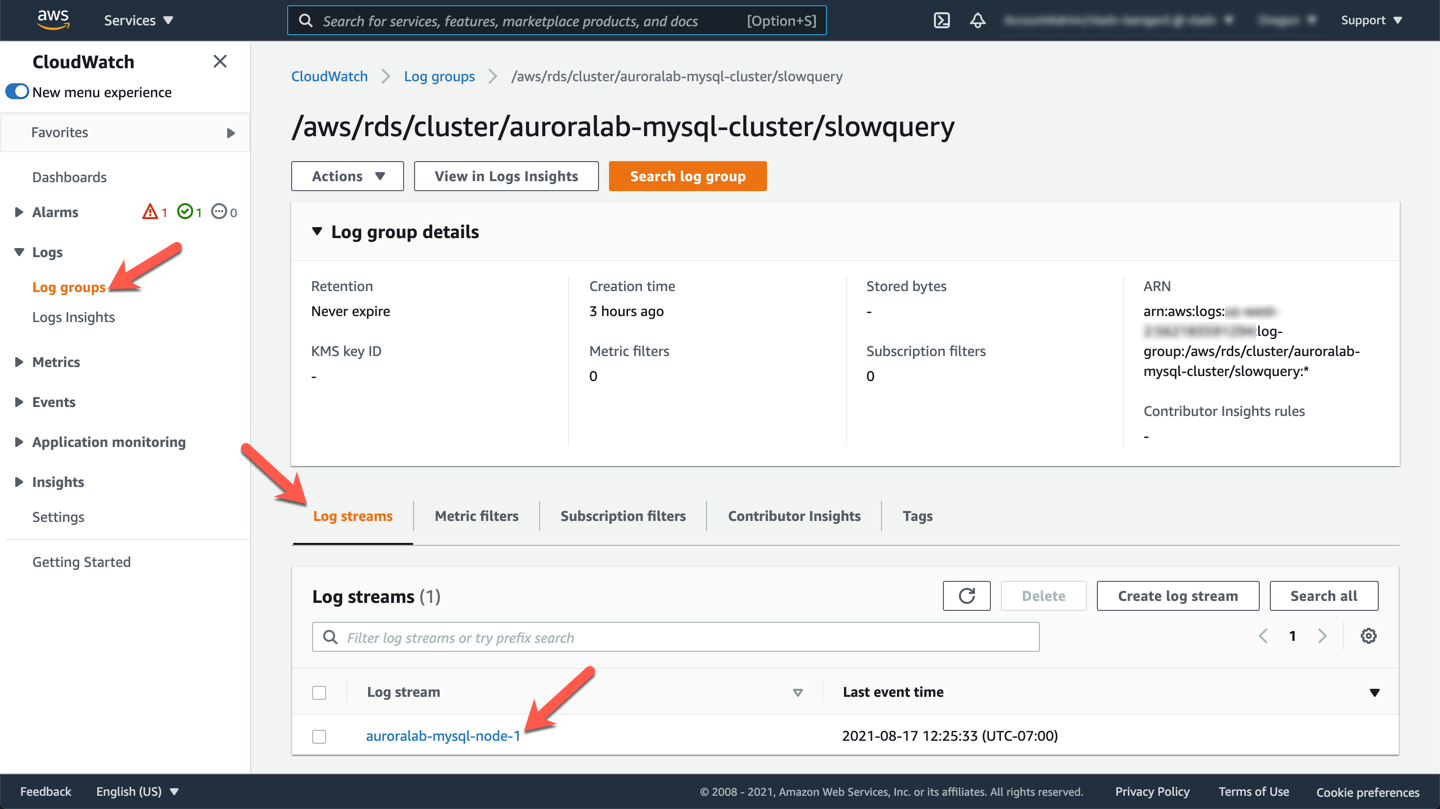Open AWS CloudShell terminal icon
Viewport: 1440px width, 809px height.
click(941, 20)
